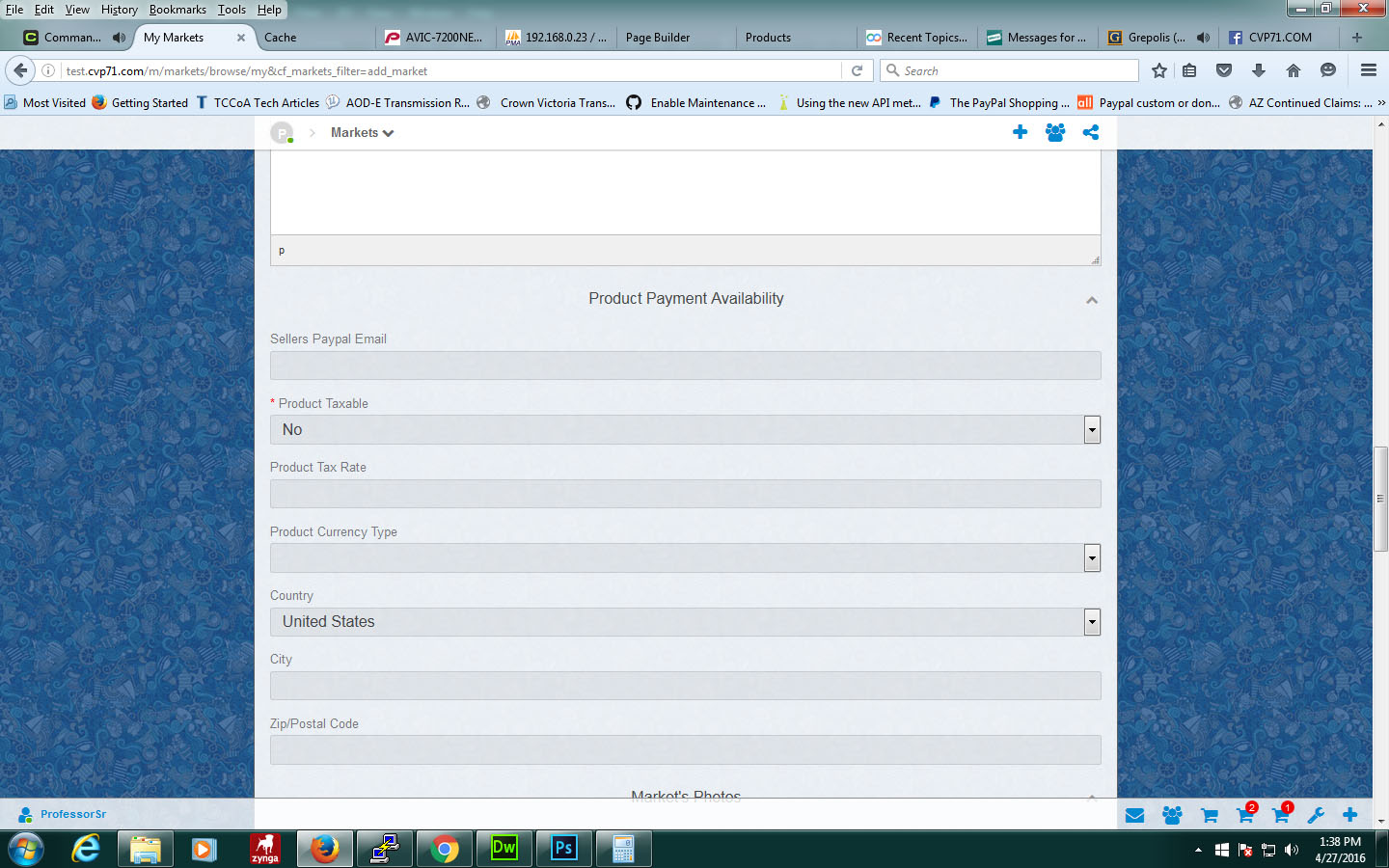
Task: Bookmark this page with the star icon
Action: (x=1159, y=70)
